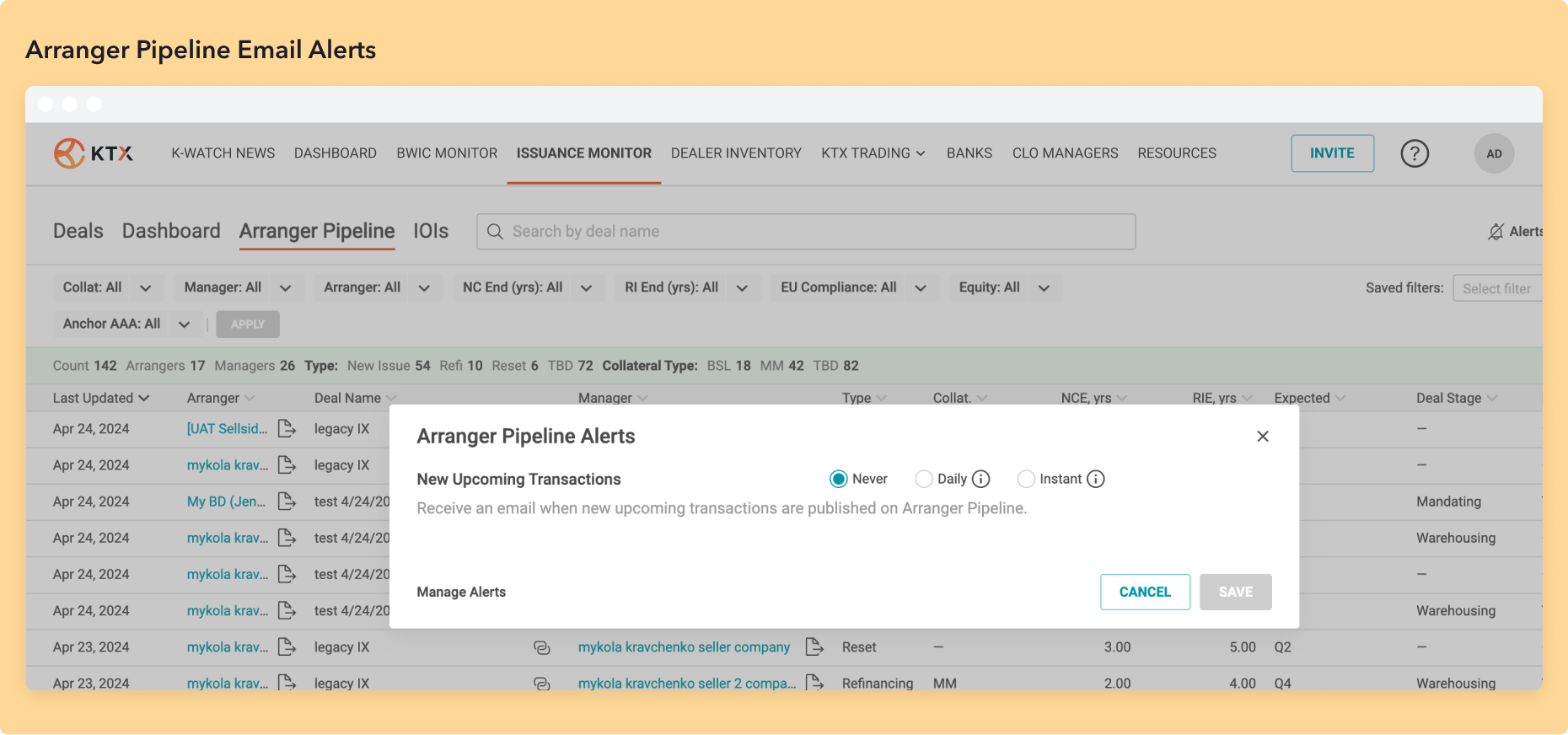This screenshot has height=735, width=1568.
Task: Click info icon next to Daily
Action: pos(980,479)
